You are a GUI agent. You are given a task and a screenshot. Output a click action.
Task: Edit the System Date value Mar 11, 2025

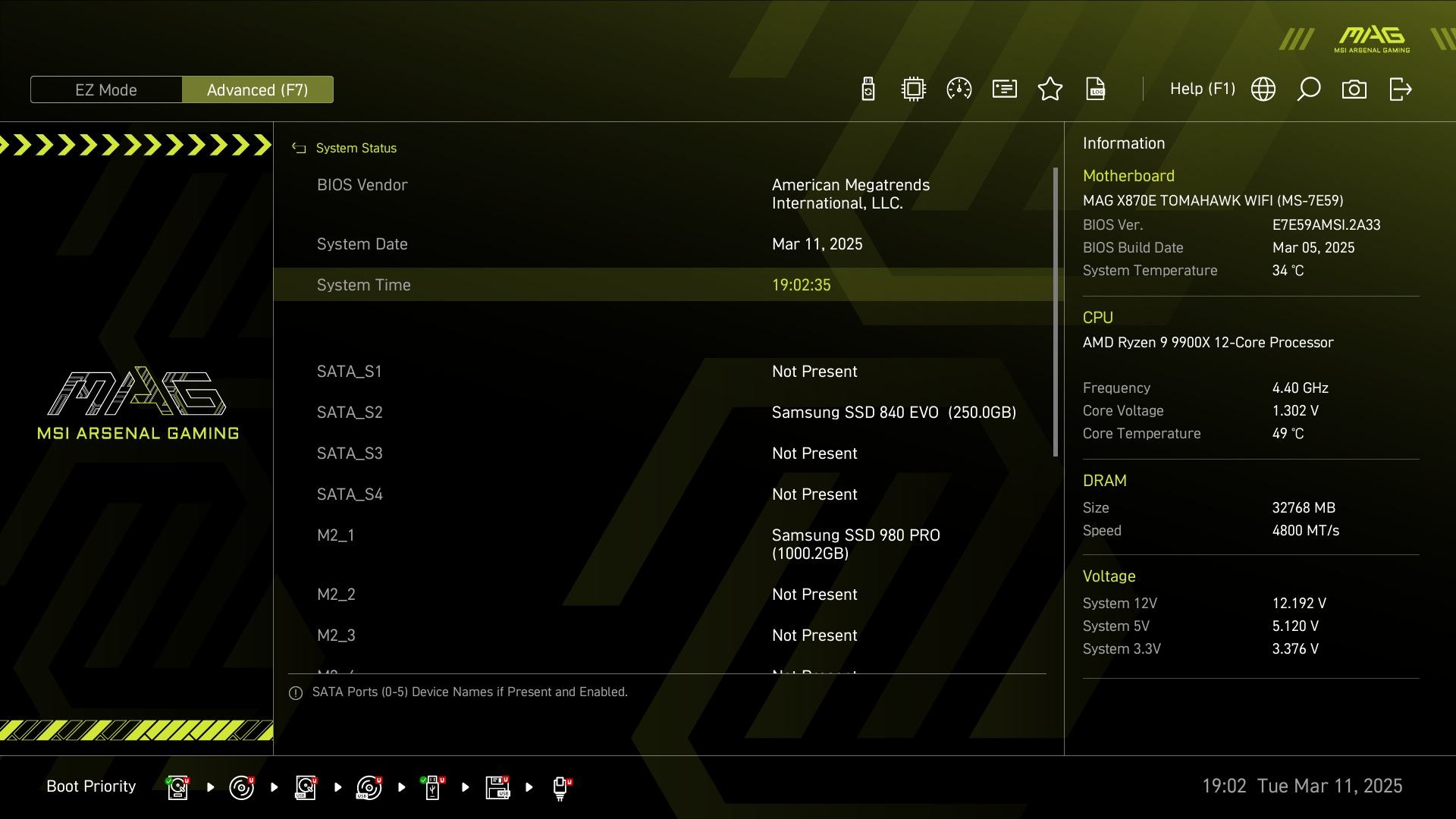817,244
